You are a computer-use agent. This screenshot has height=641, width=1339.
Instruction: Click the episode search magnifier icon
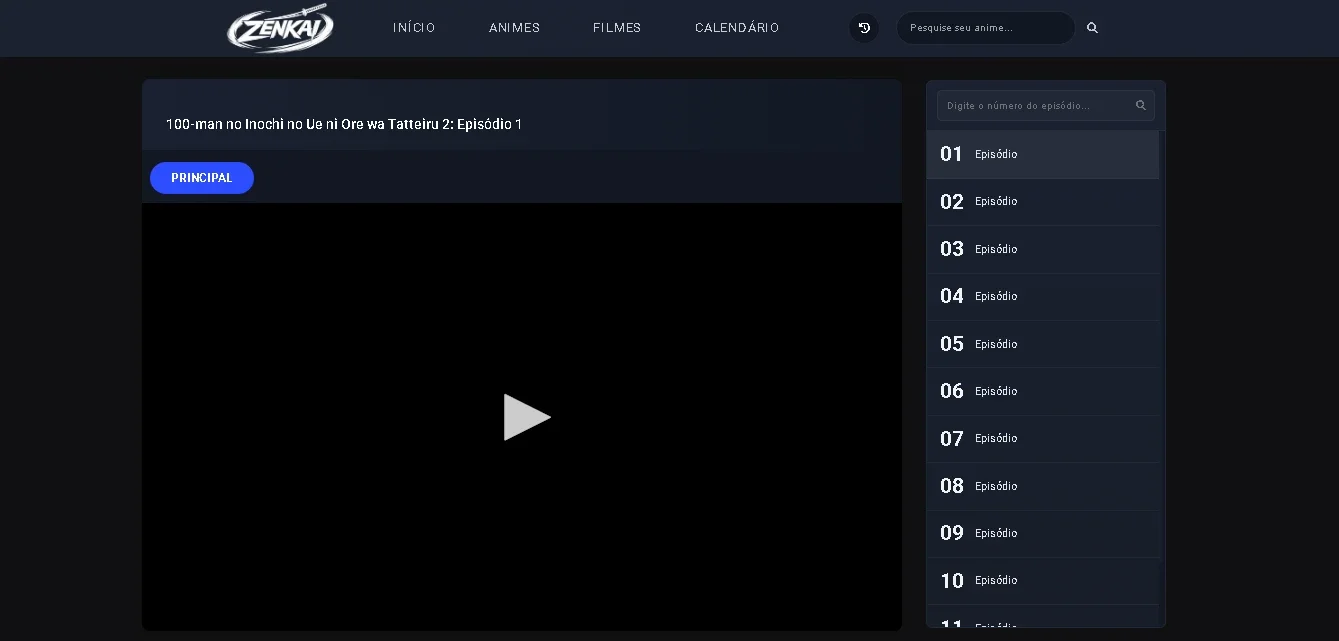pyautogui.click(x=1140, y=105)
